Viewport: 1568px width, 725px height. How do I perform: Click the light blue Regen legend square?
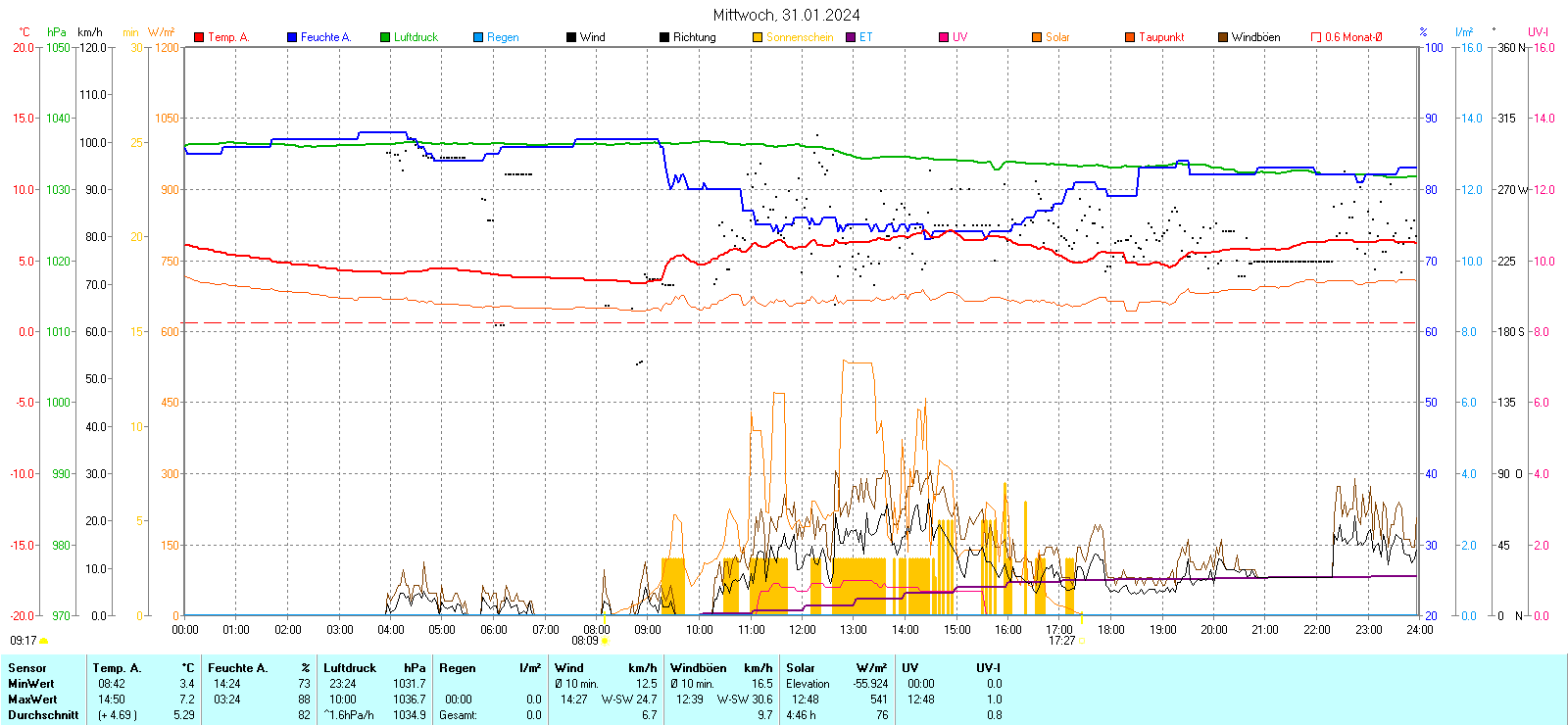pyautogui.click(x=478, y=37)
